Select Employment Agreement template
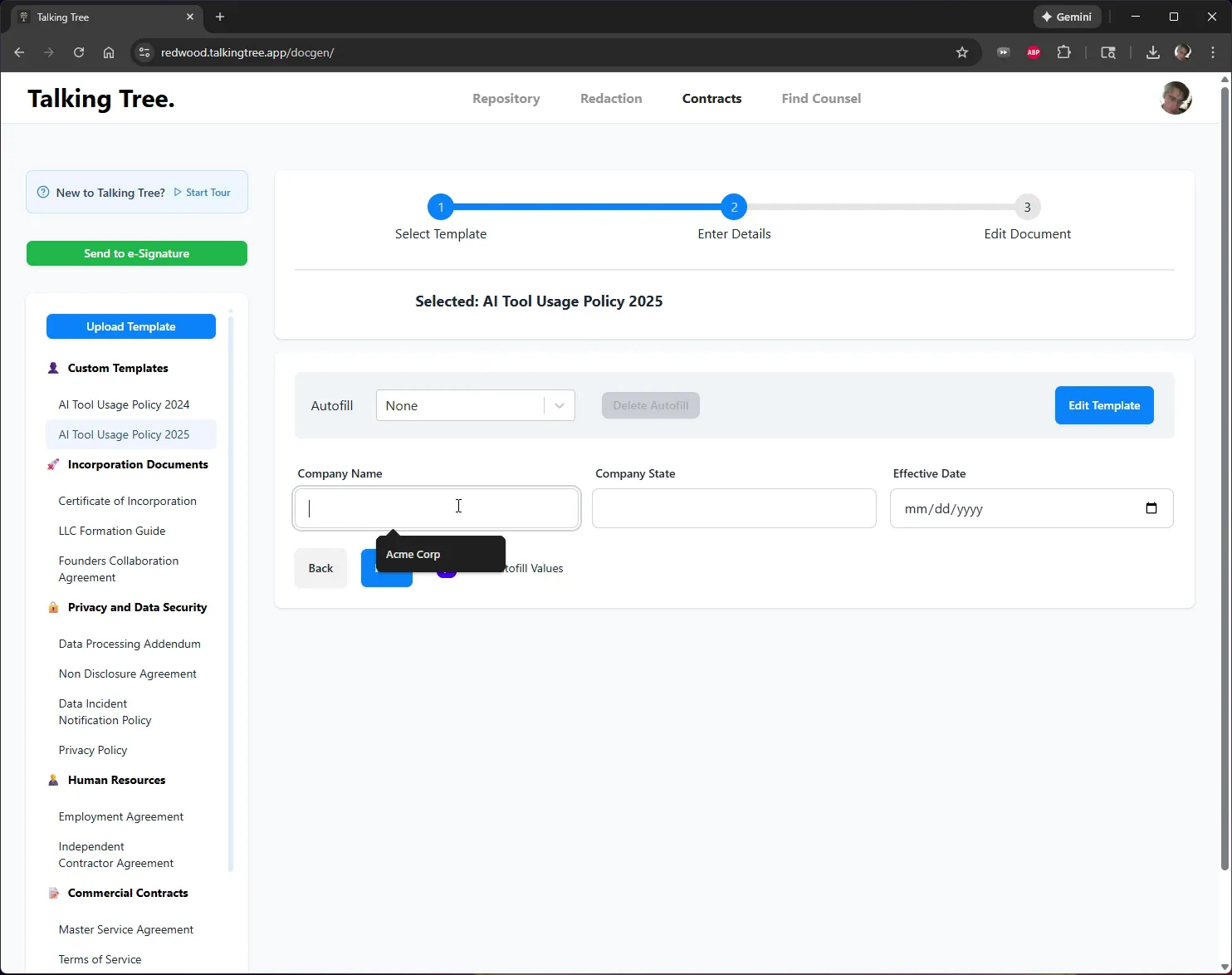 click(121, 816)
